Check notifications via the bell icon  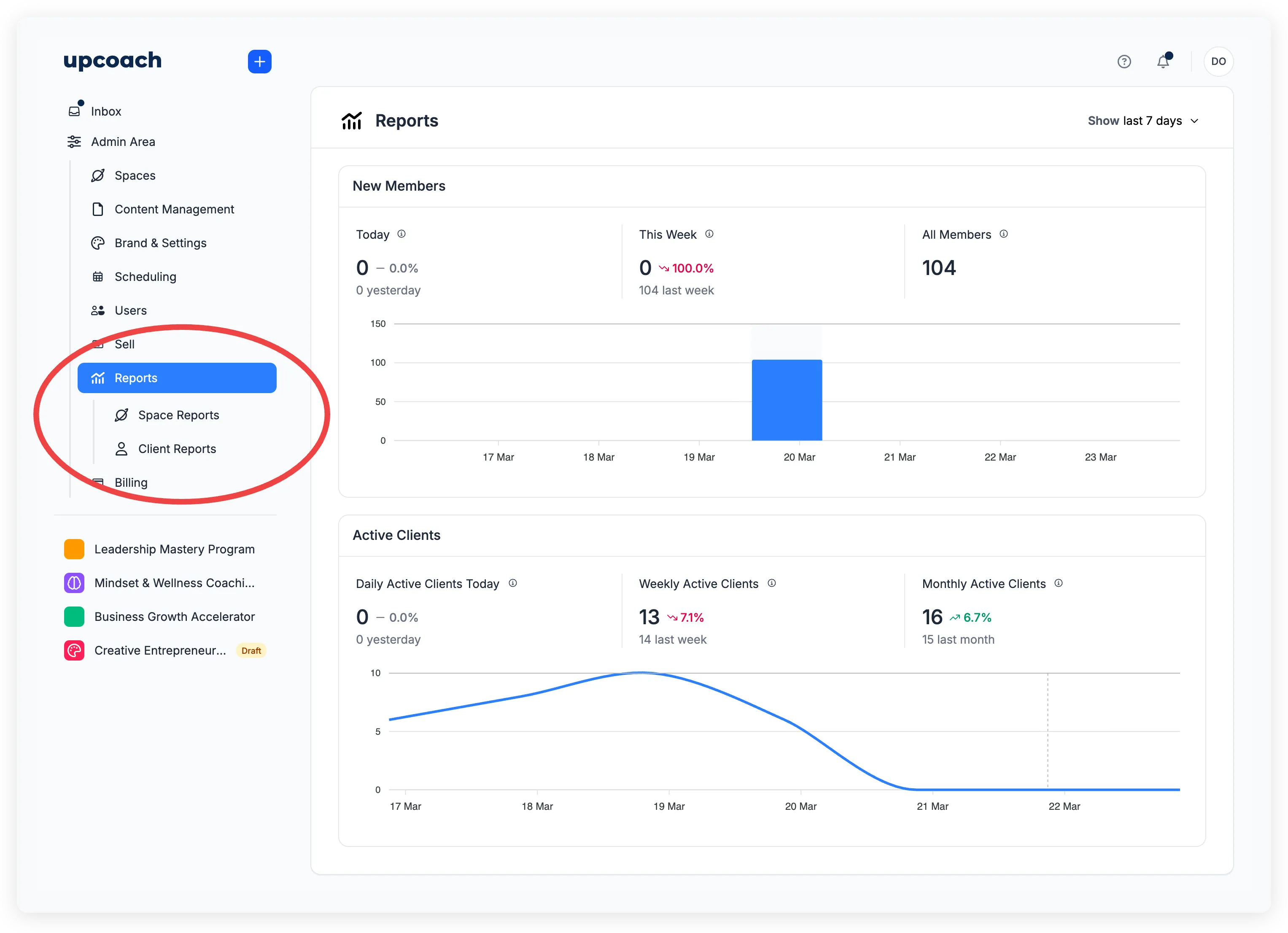point(1164,61)
